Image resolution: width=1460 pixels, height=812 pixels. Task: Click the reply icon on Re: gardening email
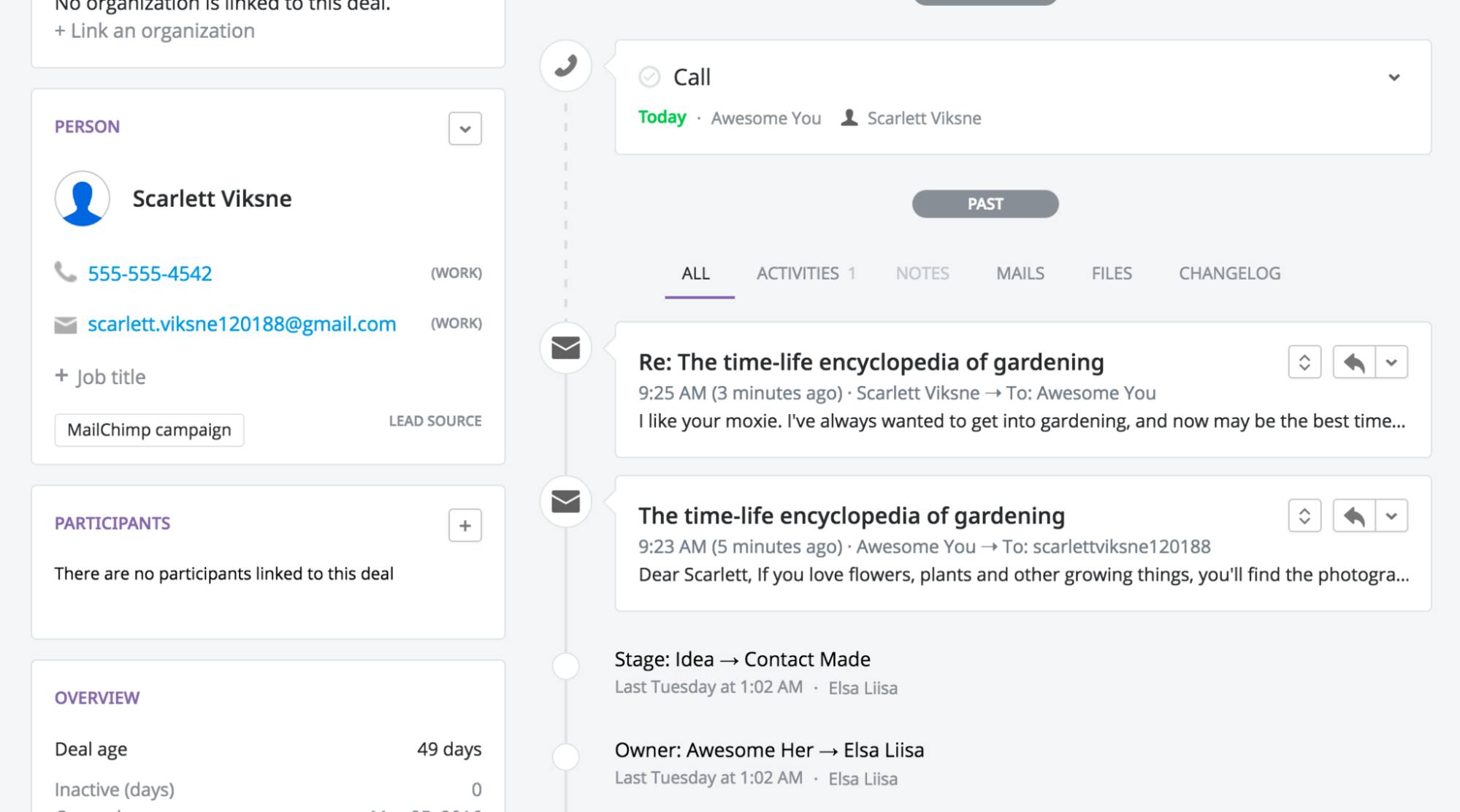(1352, 362)
